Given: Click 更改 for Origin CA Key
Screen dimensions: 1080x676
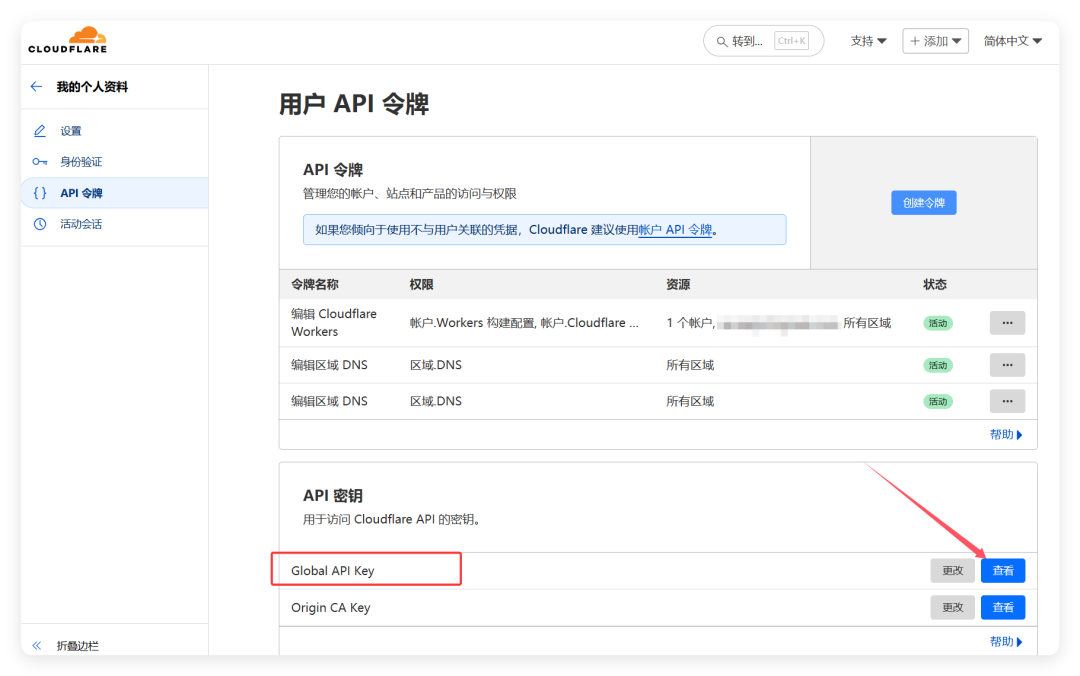Looking at the screenshot, I should point(953,607).
